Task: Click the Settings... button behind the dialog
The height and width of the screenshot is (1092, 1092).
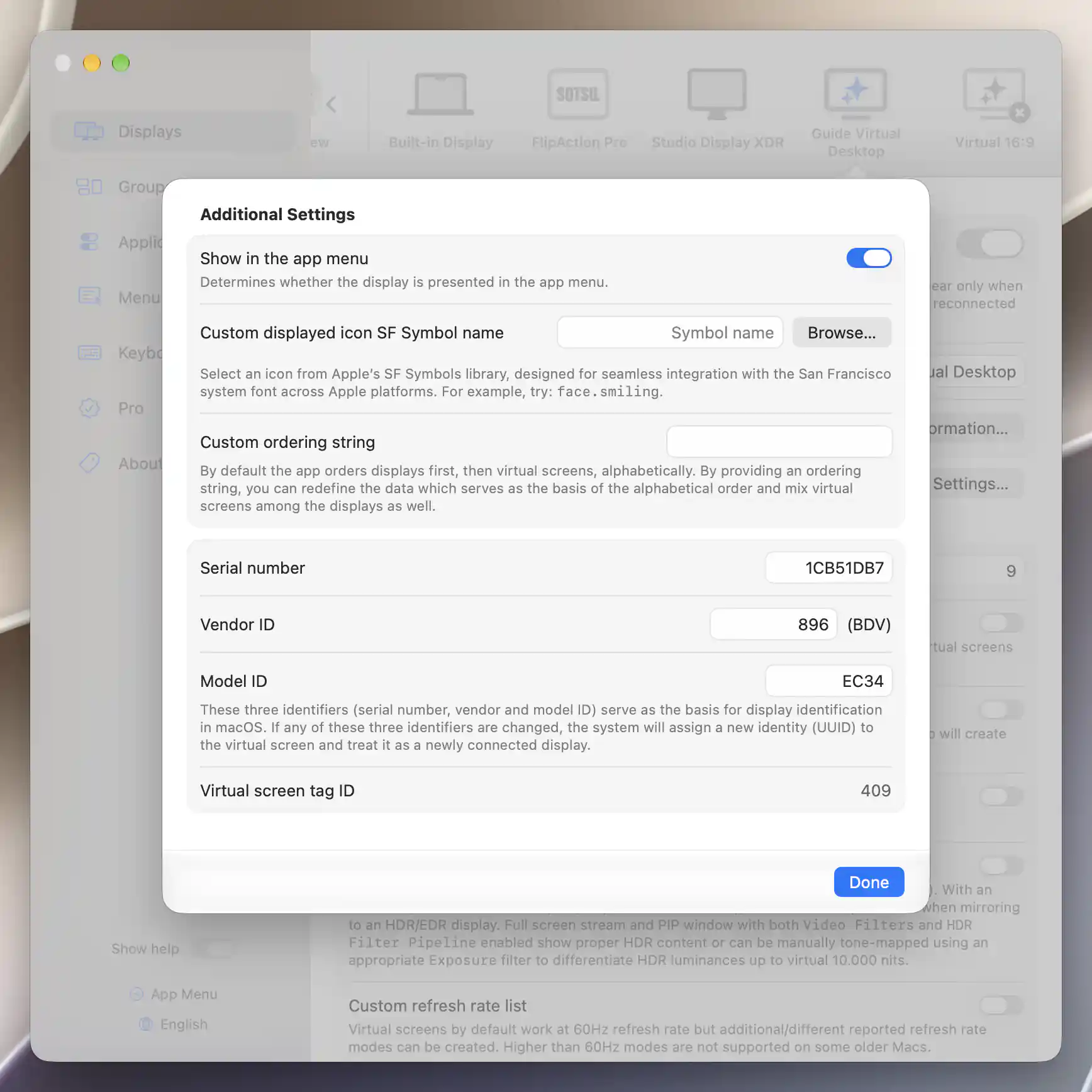Action: pyautogui.click(x=976, y=484)
